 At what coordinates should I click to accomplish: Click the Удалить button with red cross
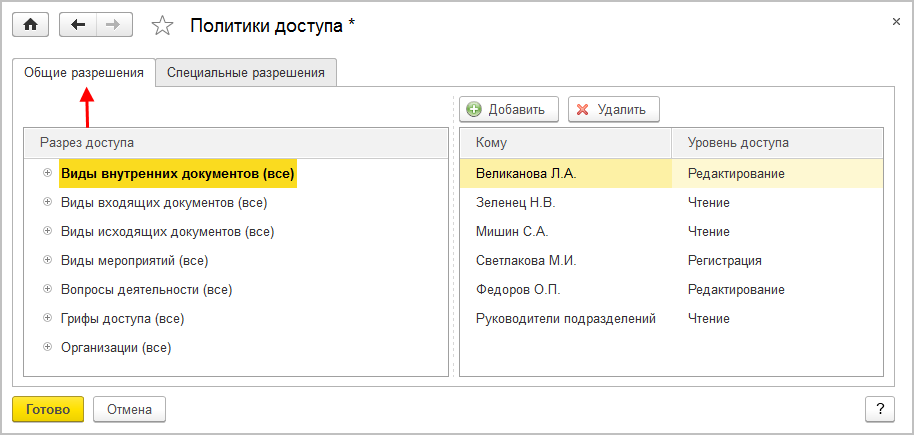click(613, 110)
